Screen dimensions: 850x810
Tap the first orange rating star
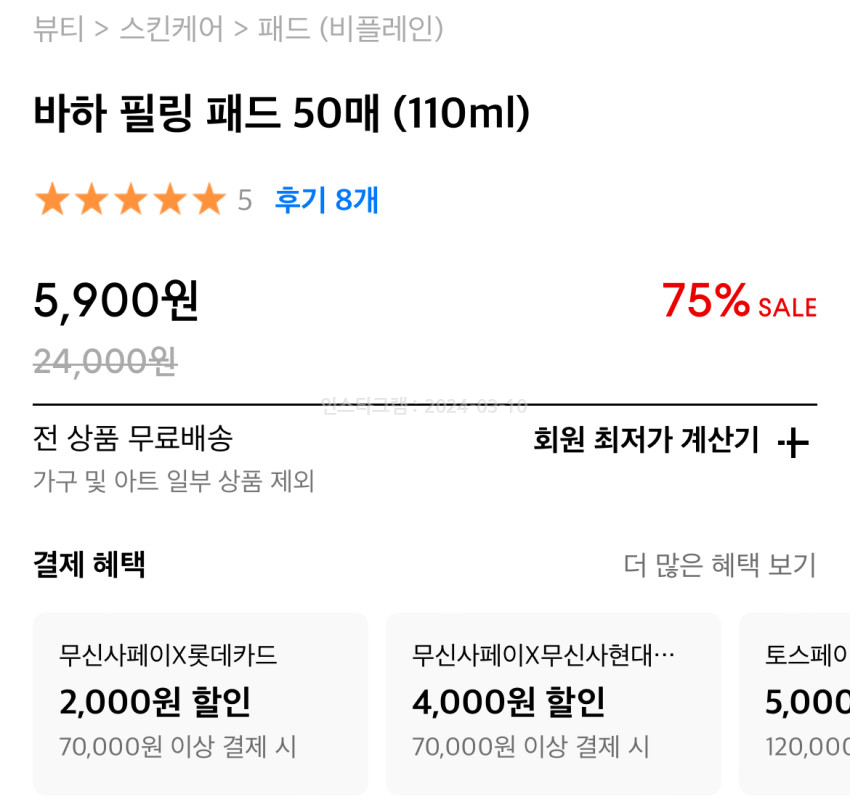coord(50,201)
